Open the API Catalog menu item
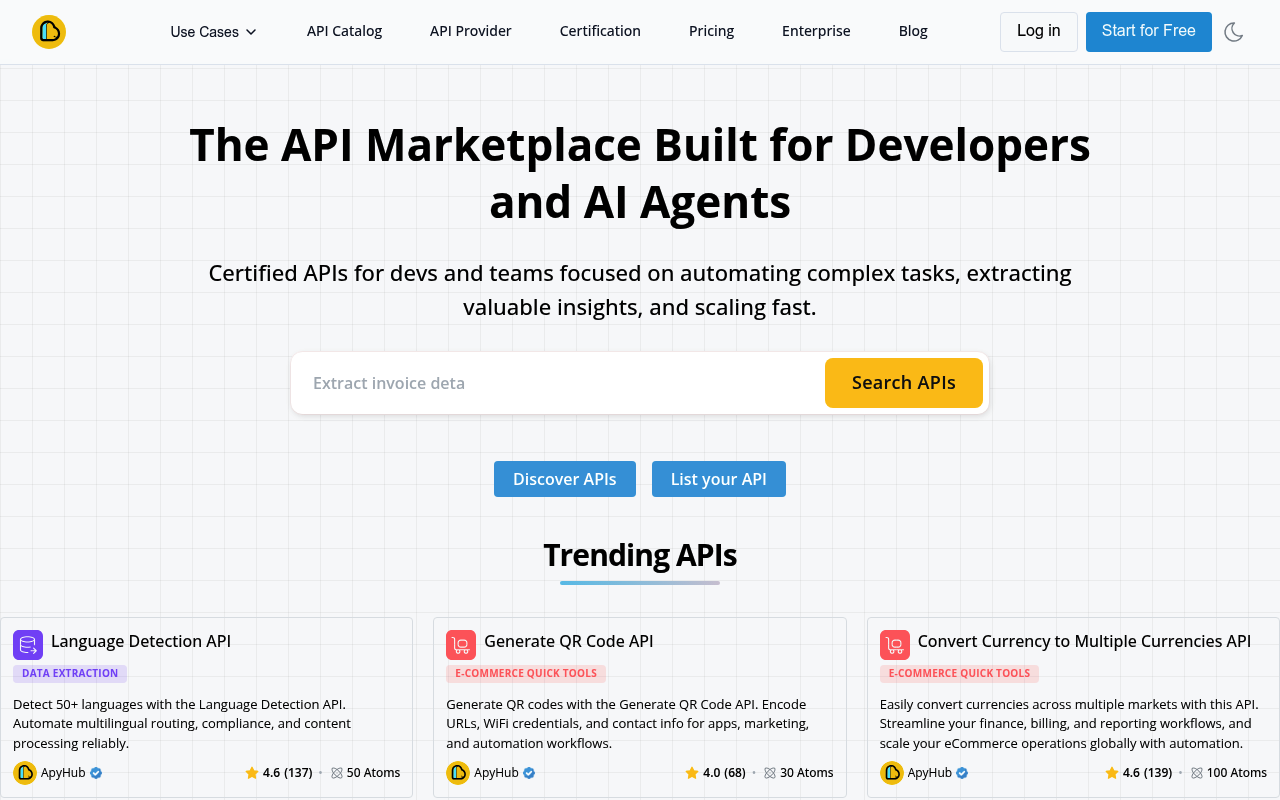 (x=344, y=31)
